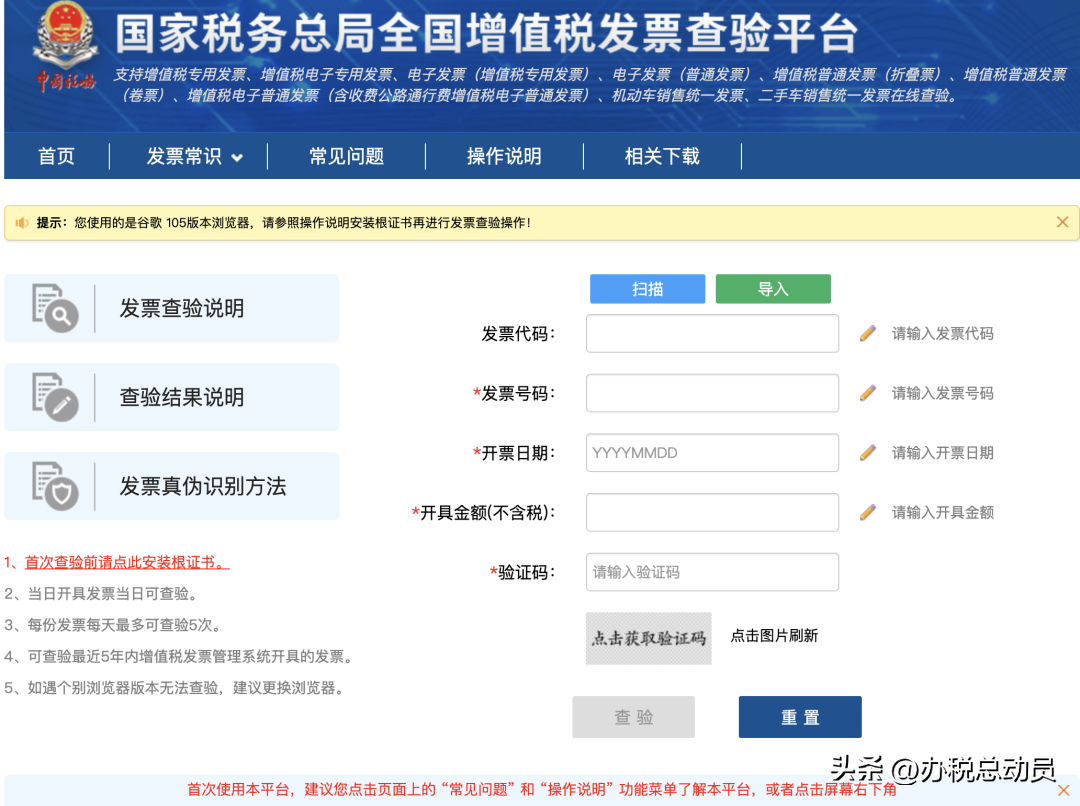Click pencil icon beside 发票号码 field
Image resolution: width=1080 pixels, height=806 pixels.
pos(868,393)
